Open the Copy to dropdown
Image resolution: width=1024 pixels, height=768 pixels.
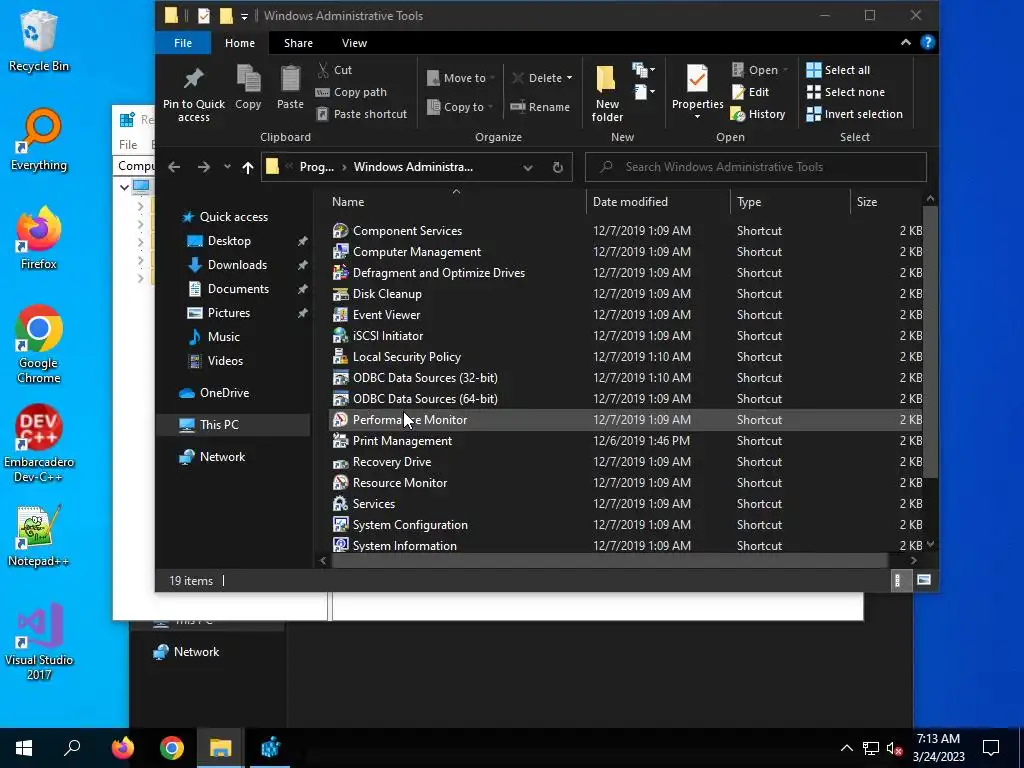tap(460, 106)
